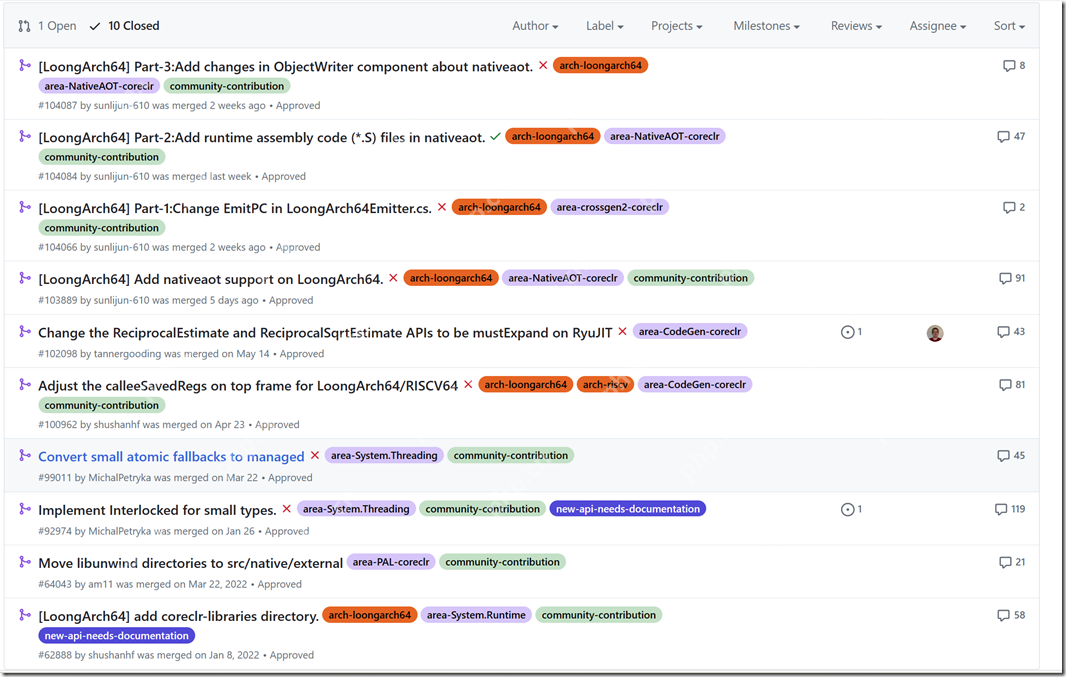Expand the Milestones filter
This screenshot has width=1066, height=677.
click(766, 25)
